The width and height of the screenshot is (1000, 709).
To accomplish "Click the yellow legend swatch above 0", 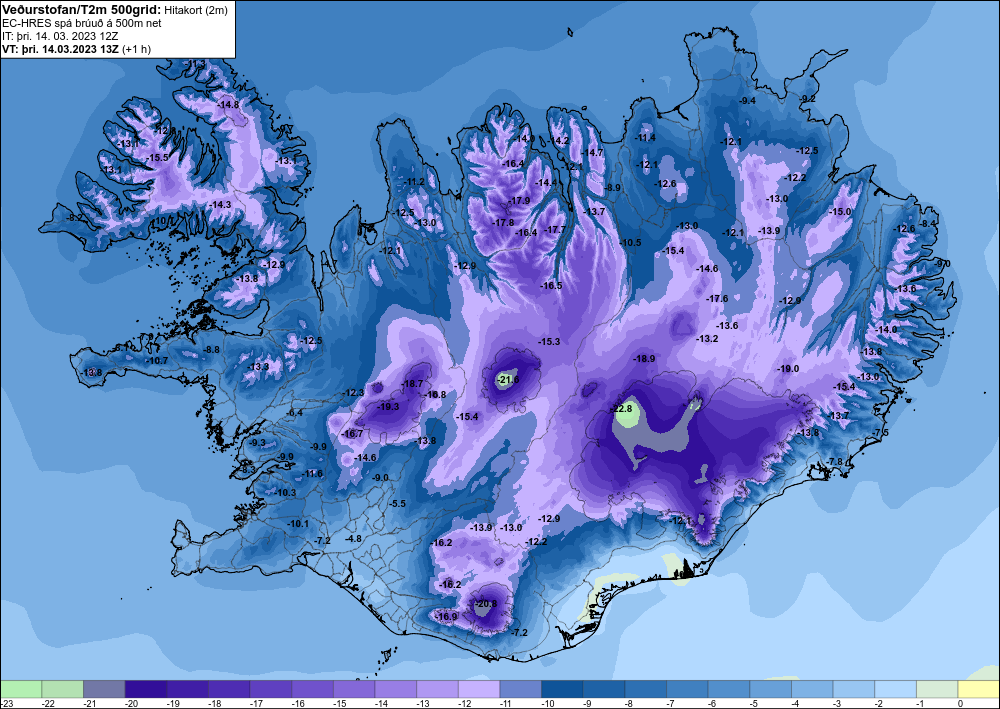I will click(x=978, y=689).
